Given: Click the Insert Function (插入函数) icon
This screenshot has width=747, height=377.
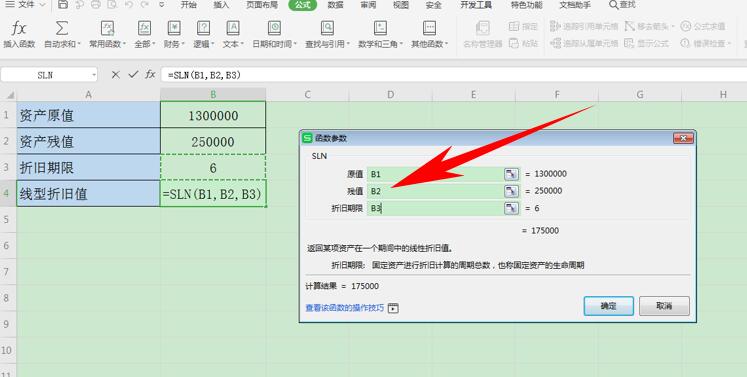Looking at the screenshot, I should 19,29.
